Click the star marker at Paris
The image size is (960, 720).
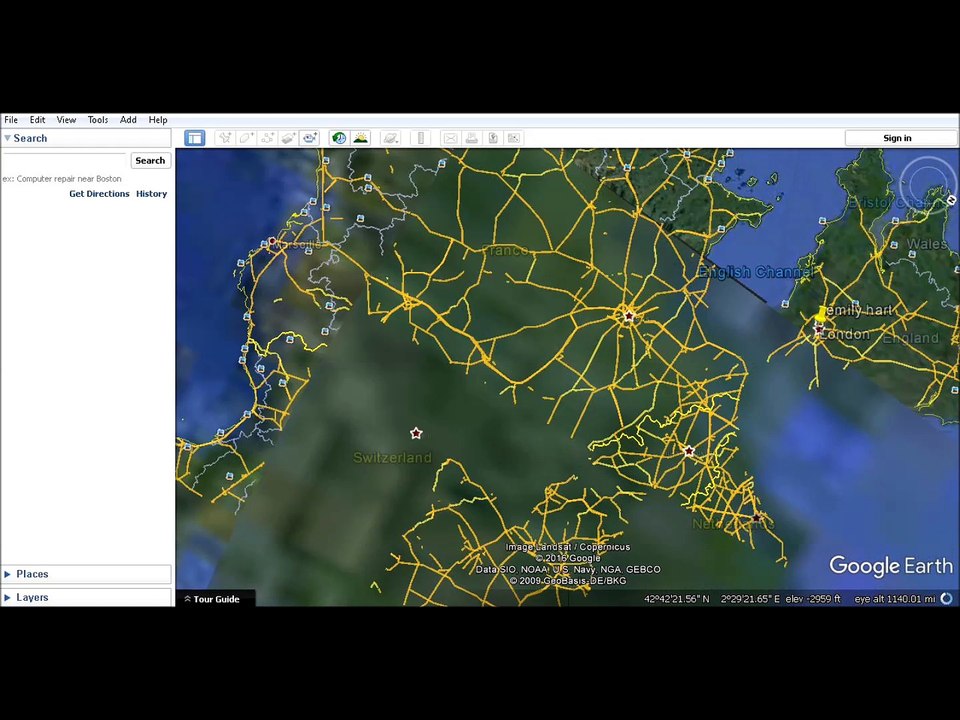pos(629,317)
